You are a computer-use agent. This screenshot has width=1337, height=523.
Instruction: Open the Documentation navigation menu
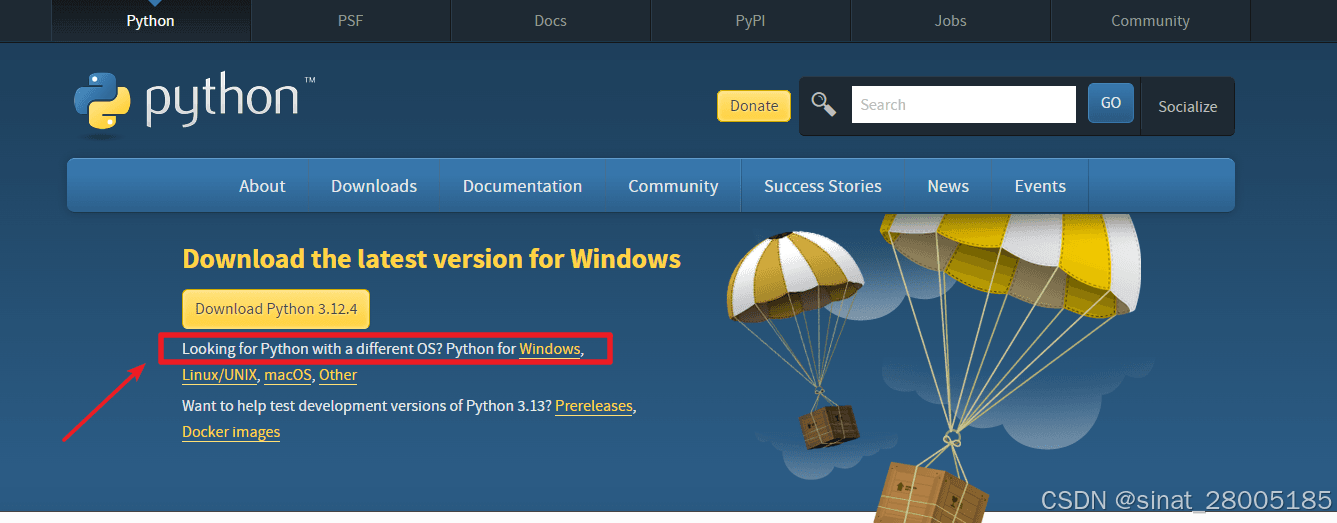522,186
